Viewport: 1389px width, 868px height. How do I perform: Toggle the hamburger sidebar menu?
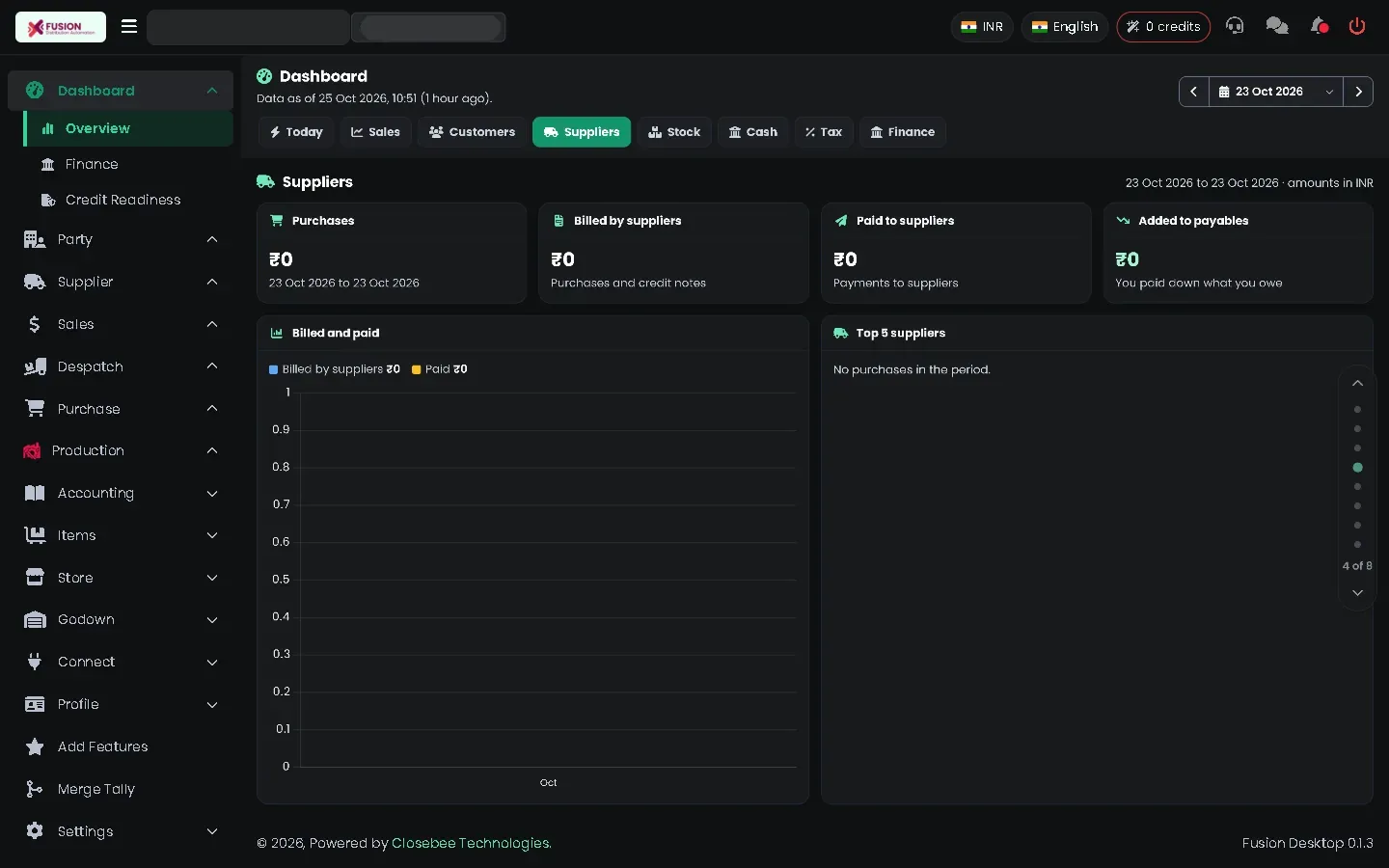129,27
